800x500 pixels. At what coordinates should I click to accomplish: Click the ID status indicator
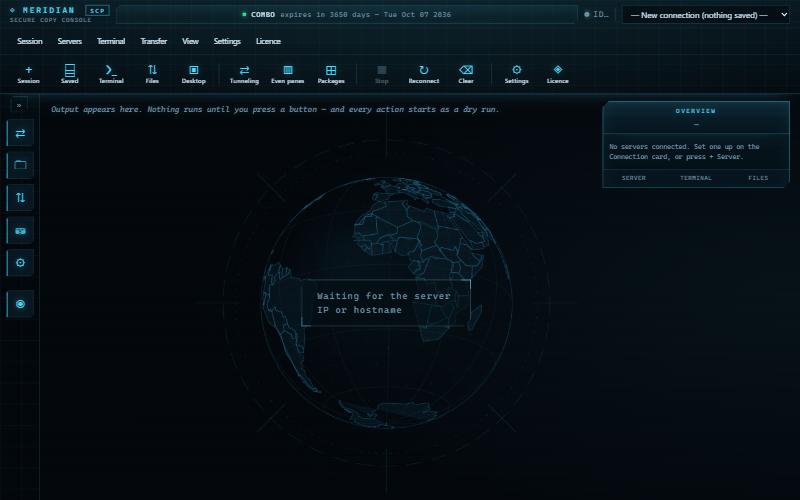pos(597,14)
